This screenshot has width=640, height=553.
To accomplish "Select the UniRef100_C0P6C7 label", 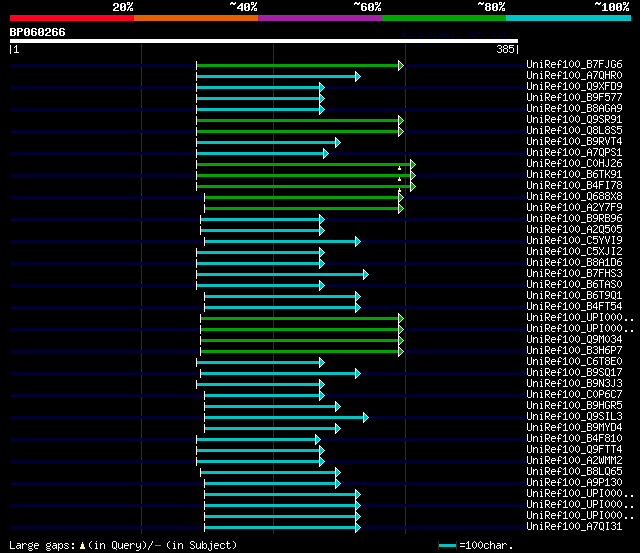I will click(x=574, y=395).
